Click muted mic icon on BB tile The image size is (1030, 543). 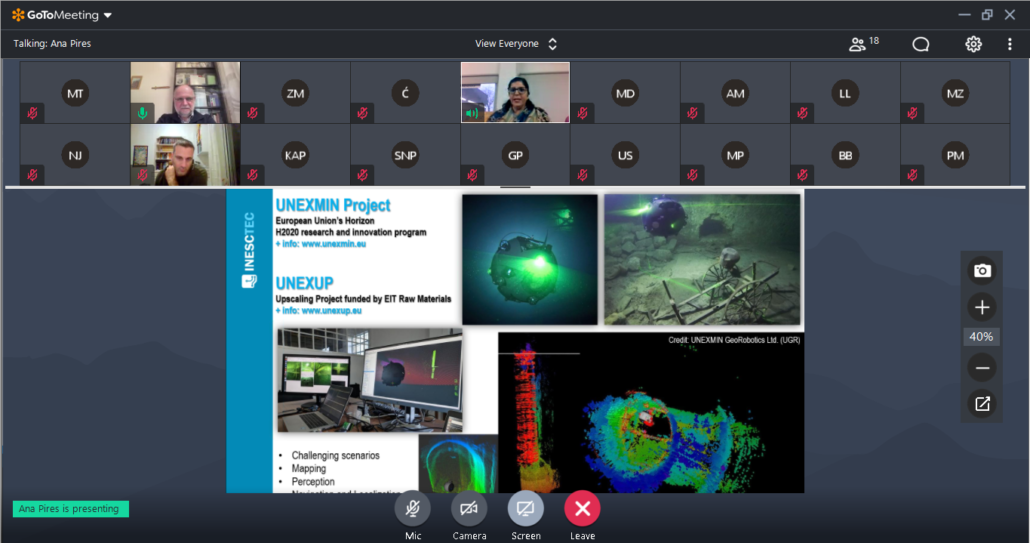[x=802, y=175]
